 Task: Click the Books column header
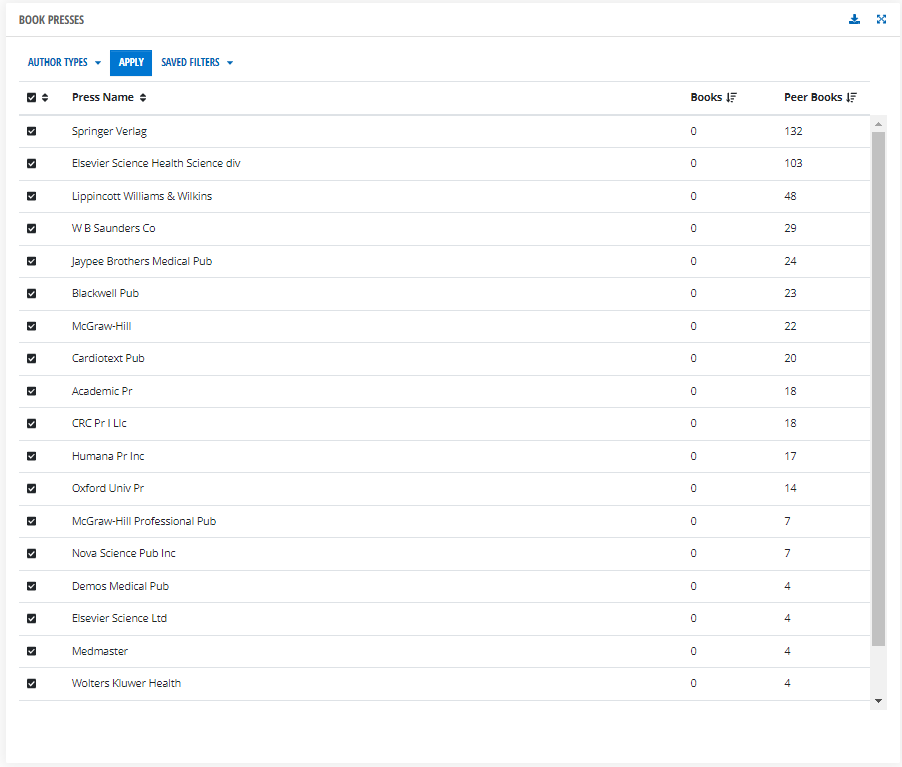coord(706,97)
